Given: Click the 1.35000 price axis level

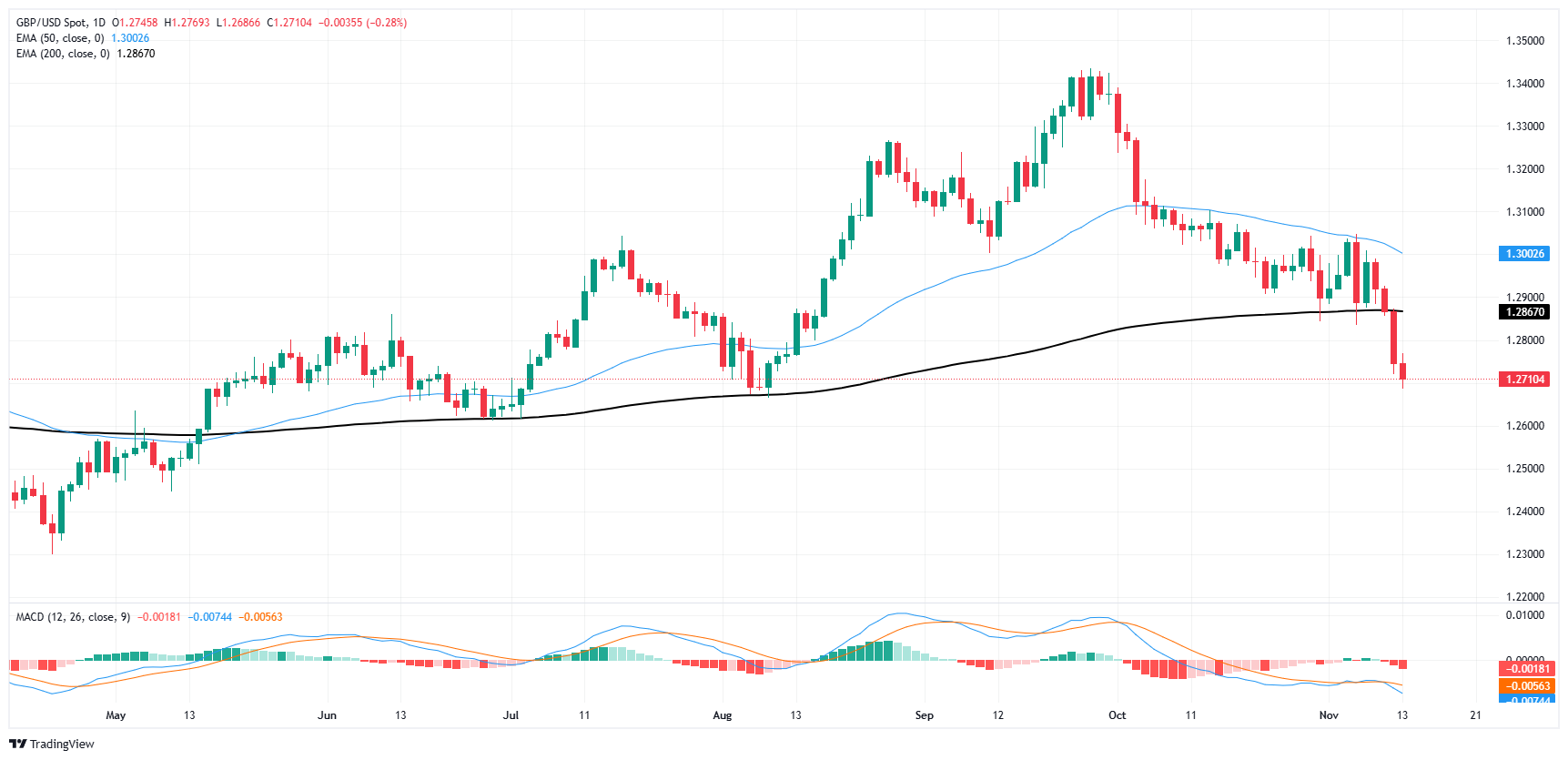Looking at the screenshot, I should [x=1524, y=41].
